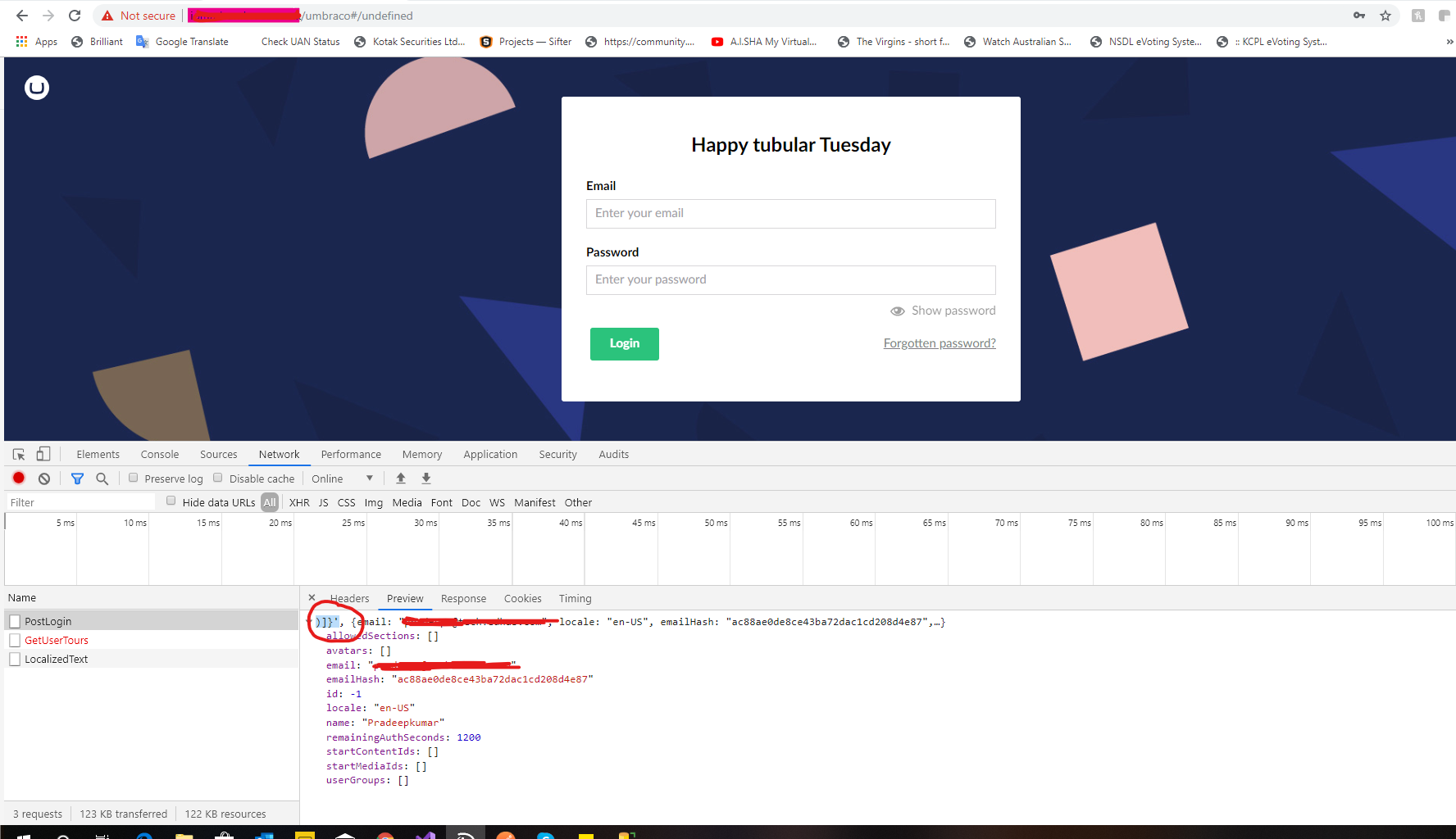Open the Response tab of the request
The image size is (1456, 839).
point(463,599)
